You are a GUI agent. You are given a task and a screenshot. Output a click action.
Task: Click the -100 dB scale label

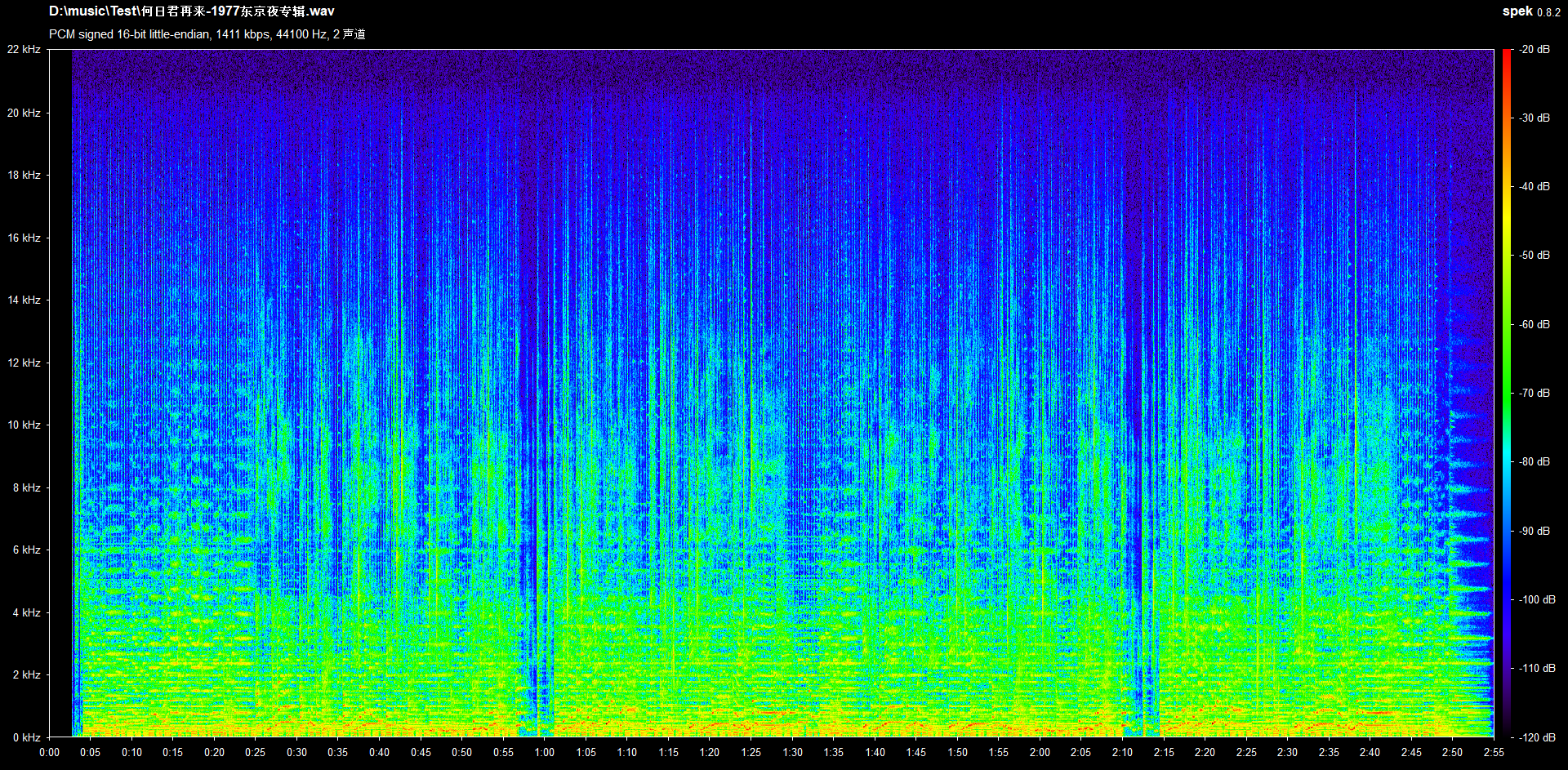coord(1538,600)
